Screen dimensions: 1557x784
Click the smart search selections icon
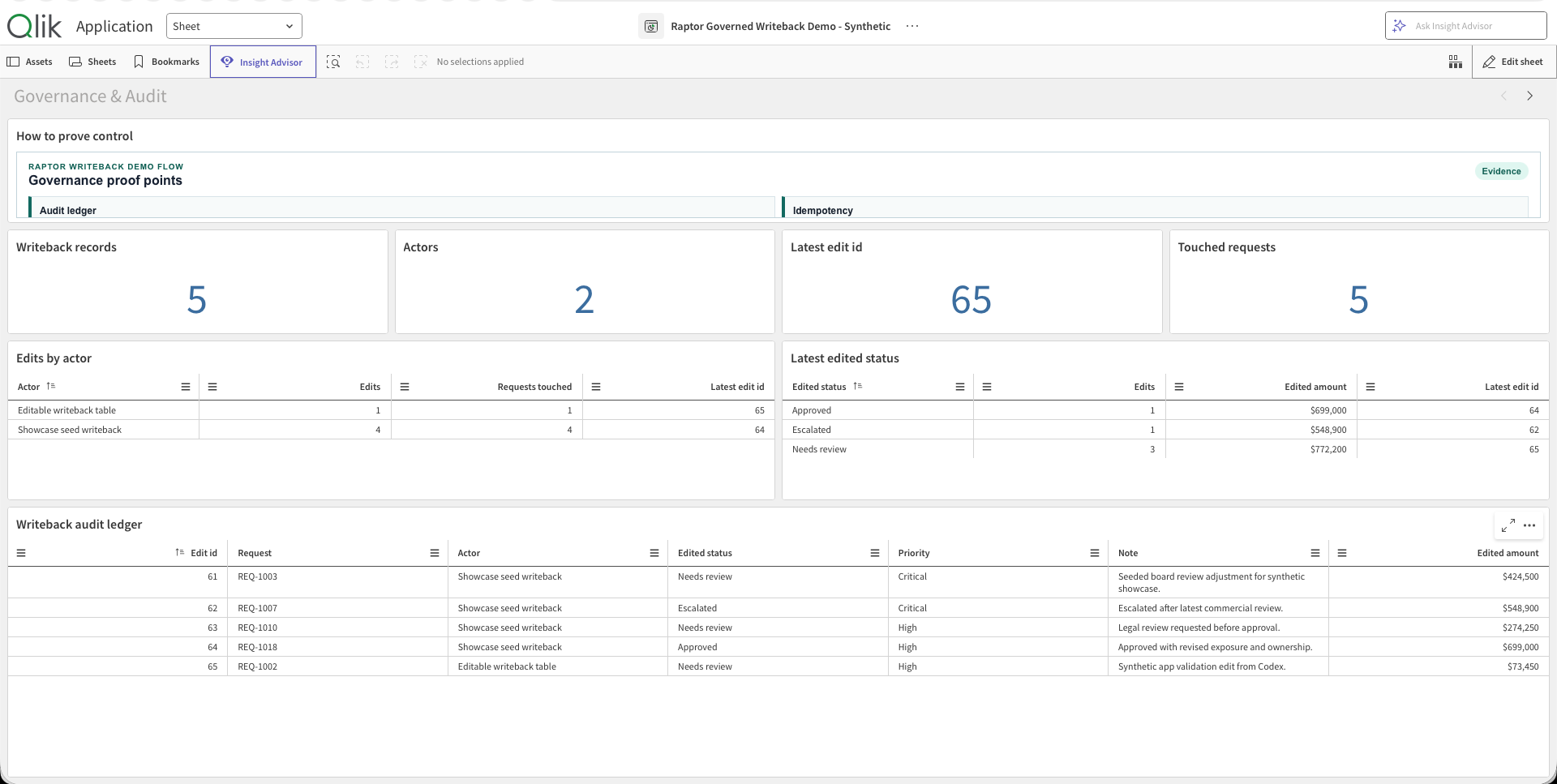(x=333, y=62)
